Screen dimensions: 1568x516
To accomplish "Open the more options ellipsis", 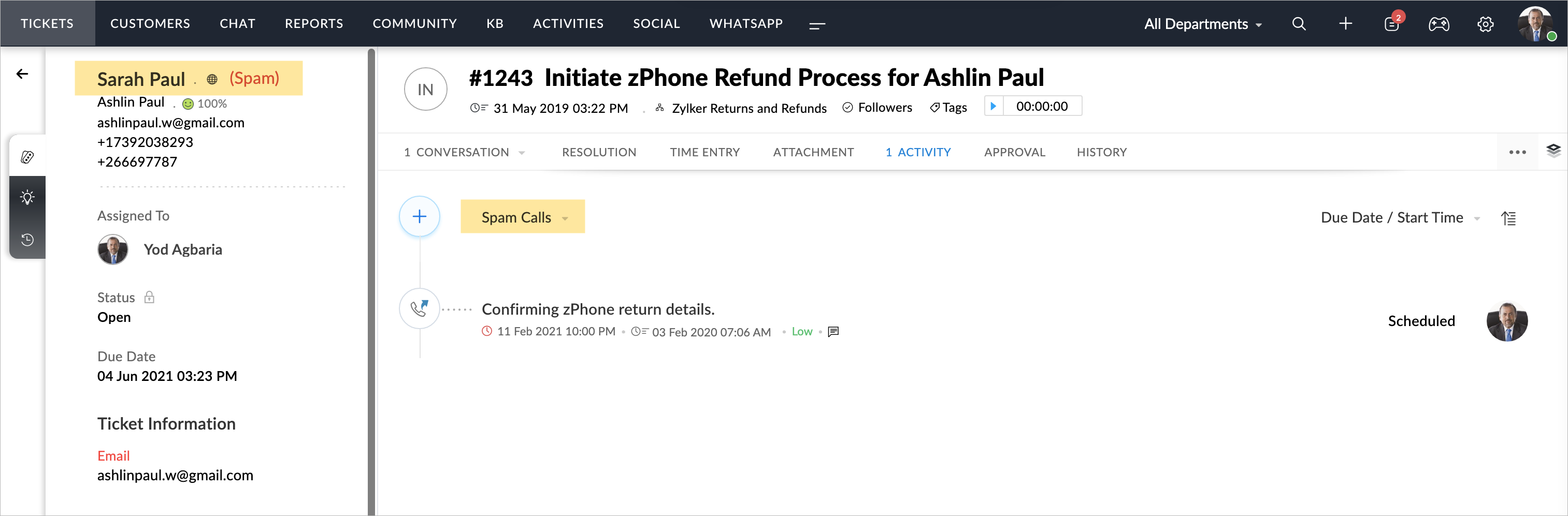I will tap(1517, 152).
